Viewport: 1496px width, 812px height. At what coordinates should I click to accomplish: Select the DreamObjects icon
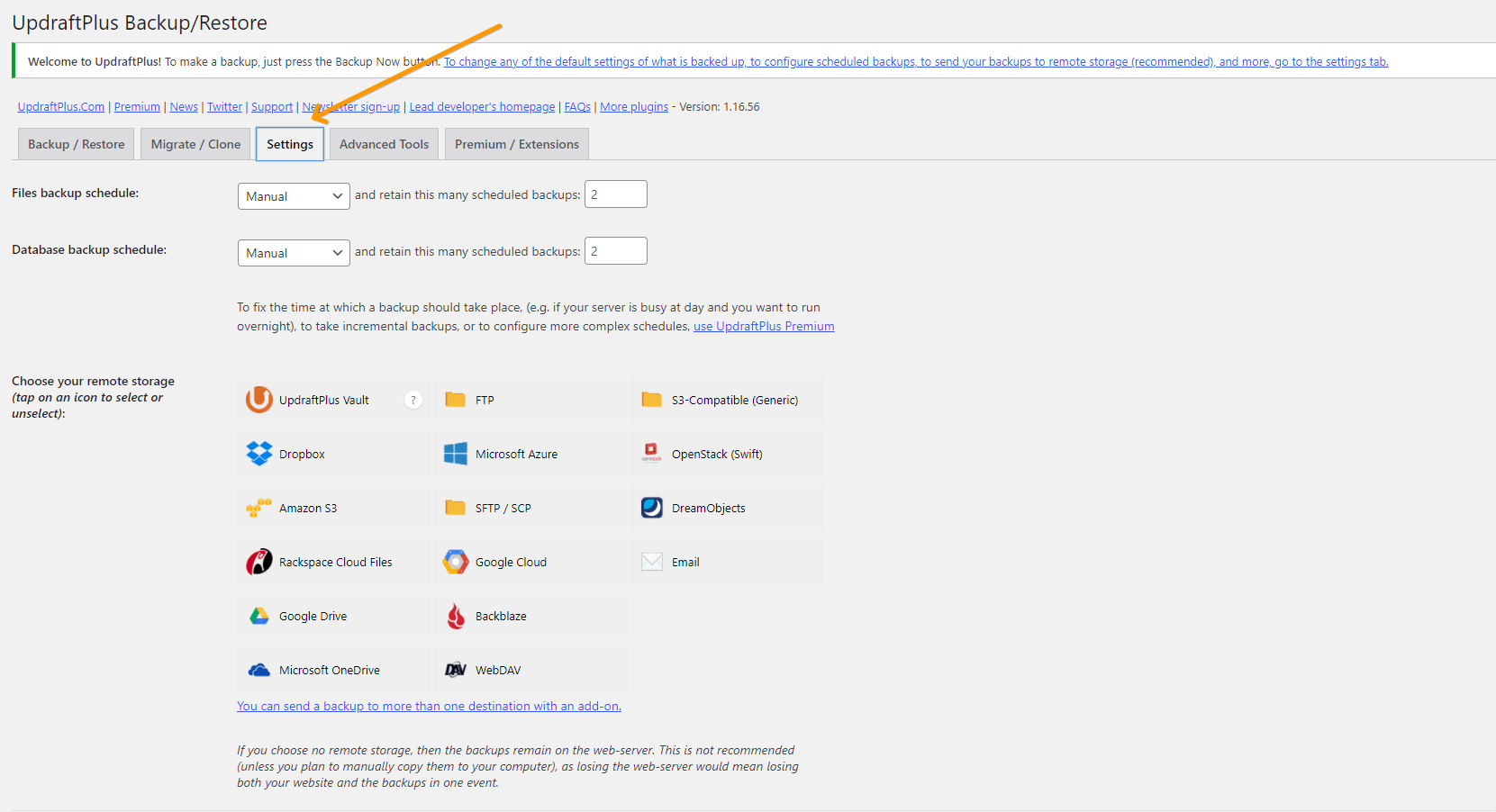click(652, 508)
